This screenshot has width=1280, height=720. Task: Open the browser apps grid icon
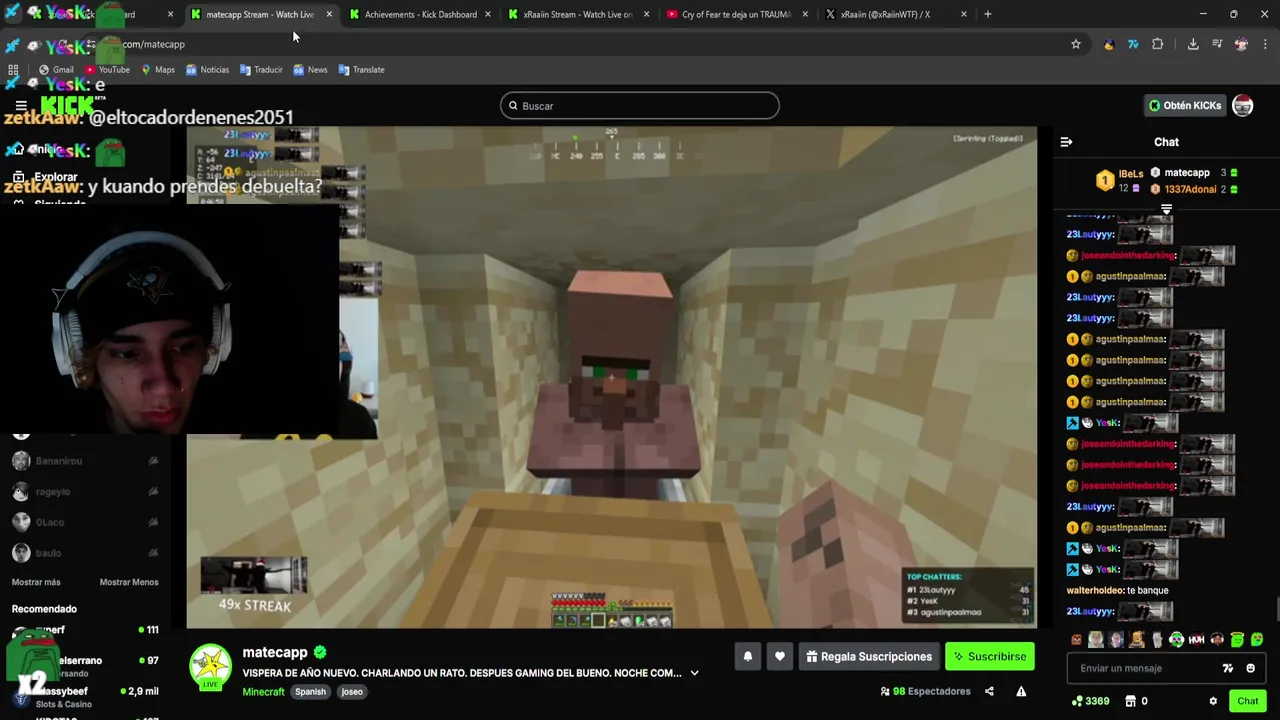(x=13, y=70)
